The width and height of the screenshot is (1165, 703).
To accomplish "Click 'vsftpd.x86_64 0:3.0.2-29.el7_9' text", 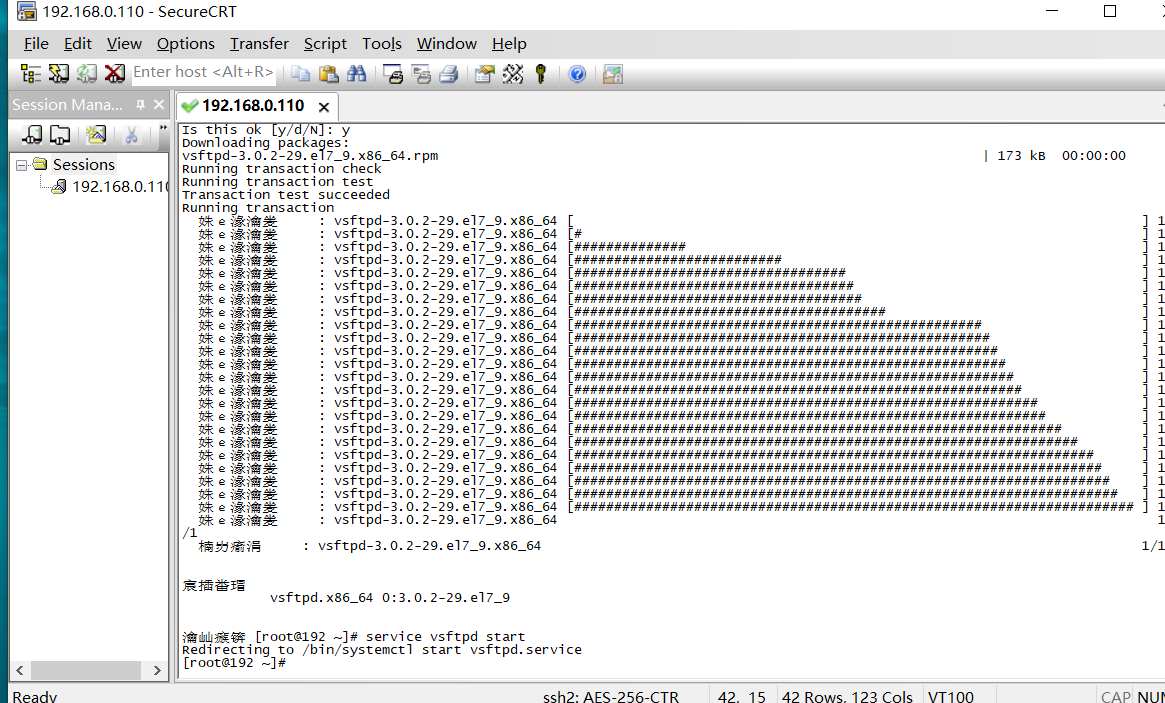I will 390,597.
